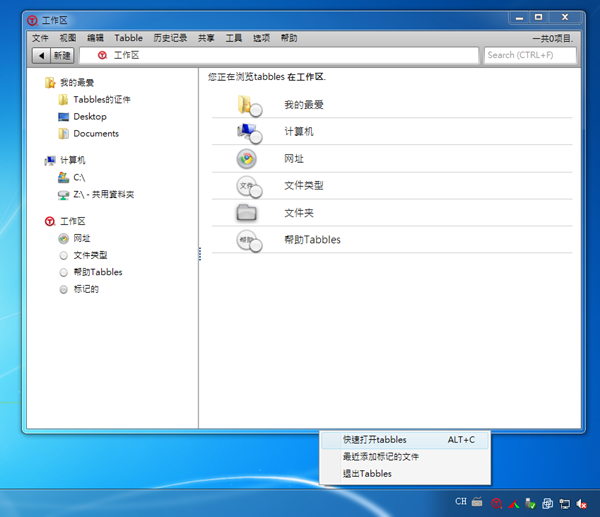The height and width of the screenshot is (517, 600).
Task: Click the 网址 label in main list
Action: [x=294, y=158]
